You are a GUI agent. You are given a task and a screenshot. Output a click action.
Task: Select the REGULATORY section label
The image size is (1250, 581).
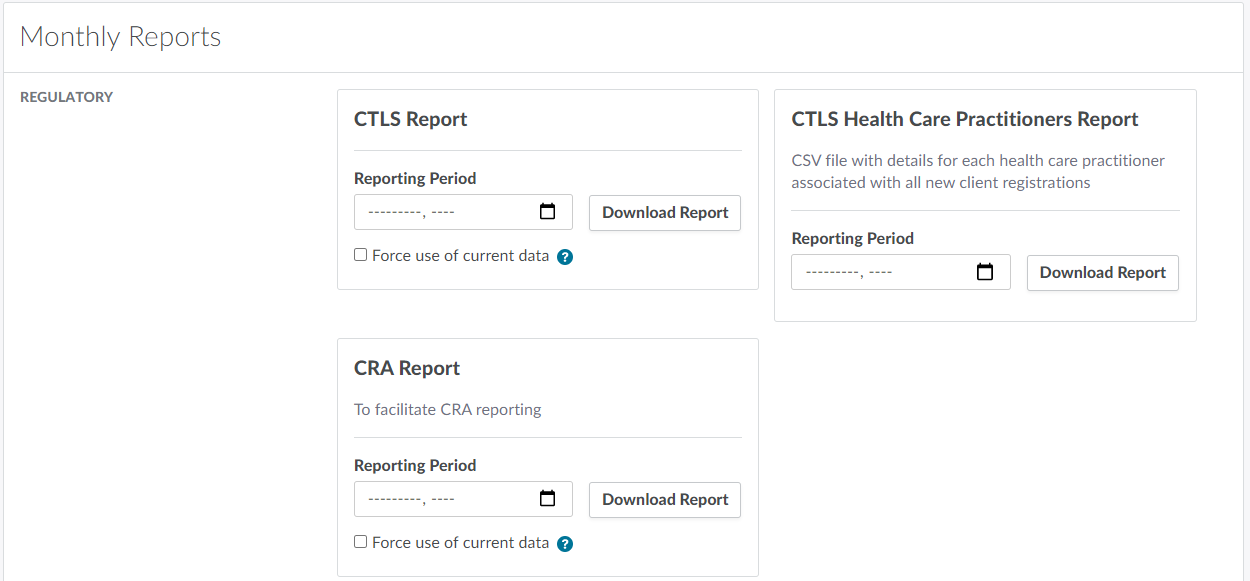pyautogui.click(x=67, y=97)
